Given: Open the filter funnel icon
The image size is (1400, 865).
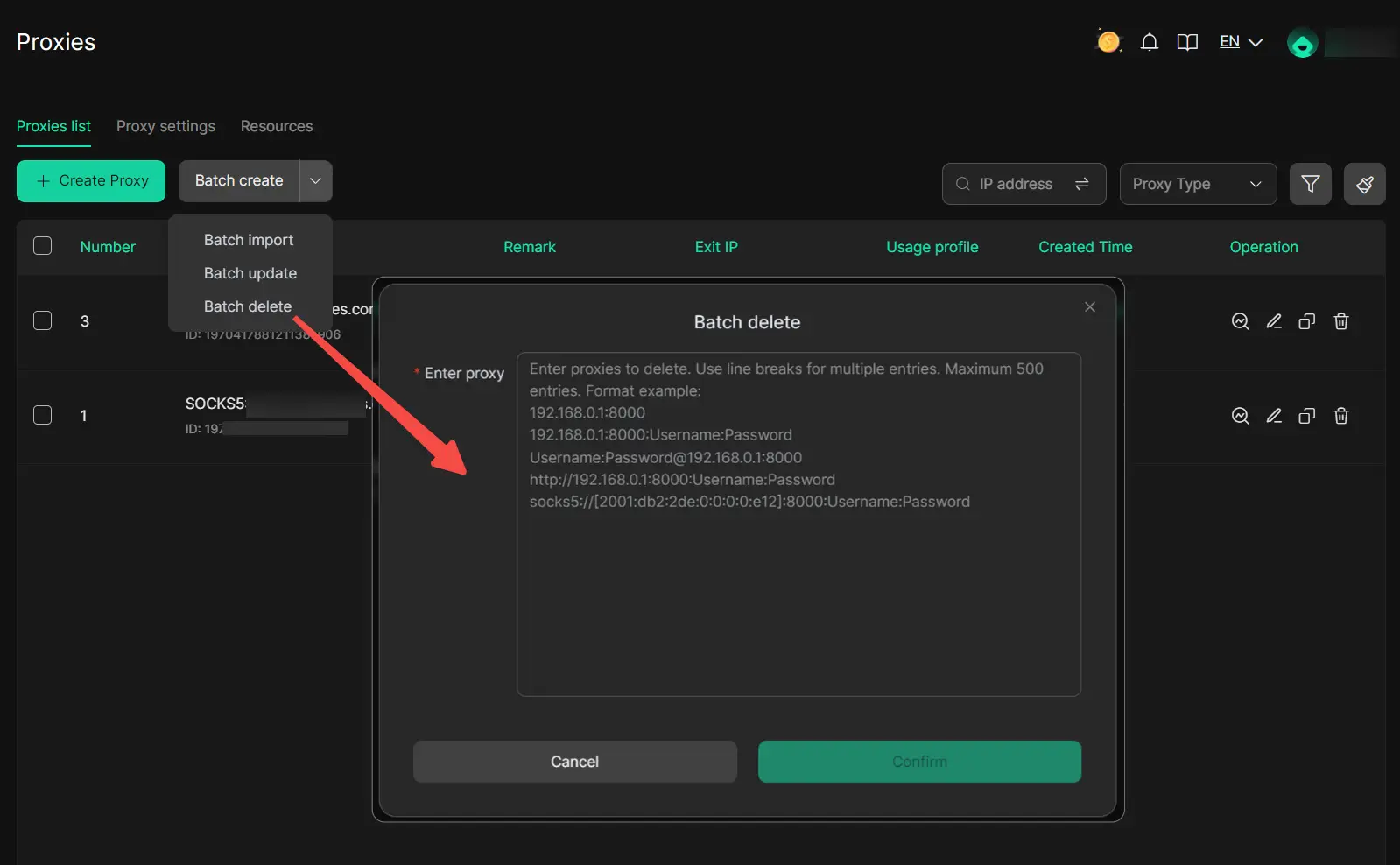Looking at the screenshot, I should tap(1310, 184).
